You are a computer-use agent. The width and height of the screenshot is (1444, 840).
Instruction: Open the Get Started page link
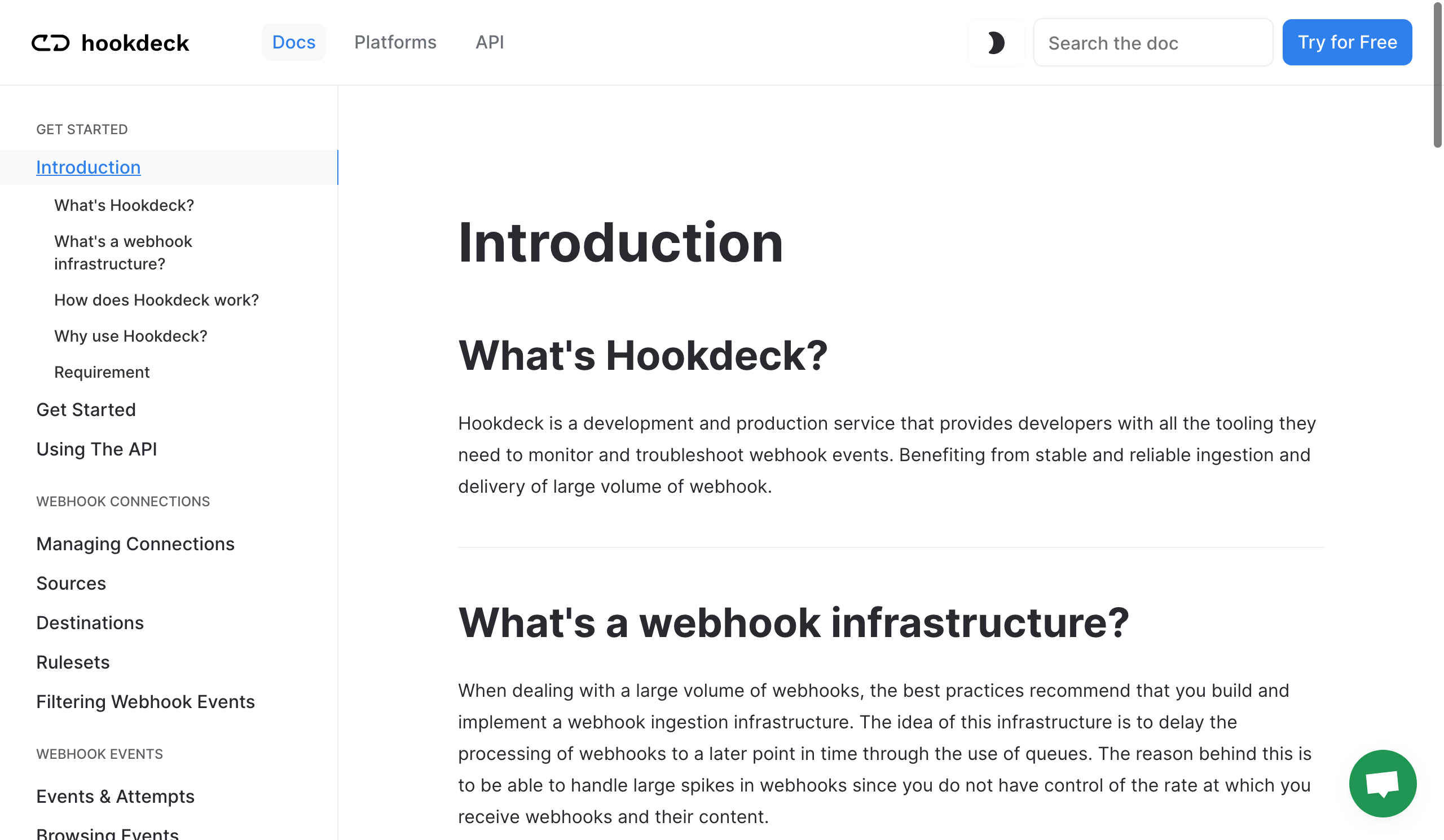[x=86, y=410]
